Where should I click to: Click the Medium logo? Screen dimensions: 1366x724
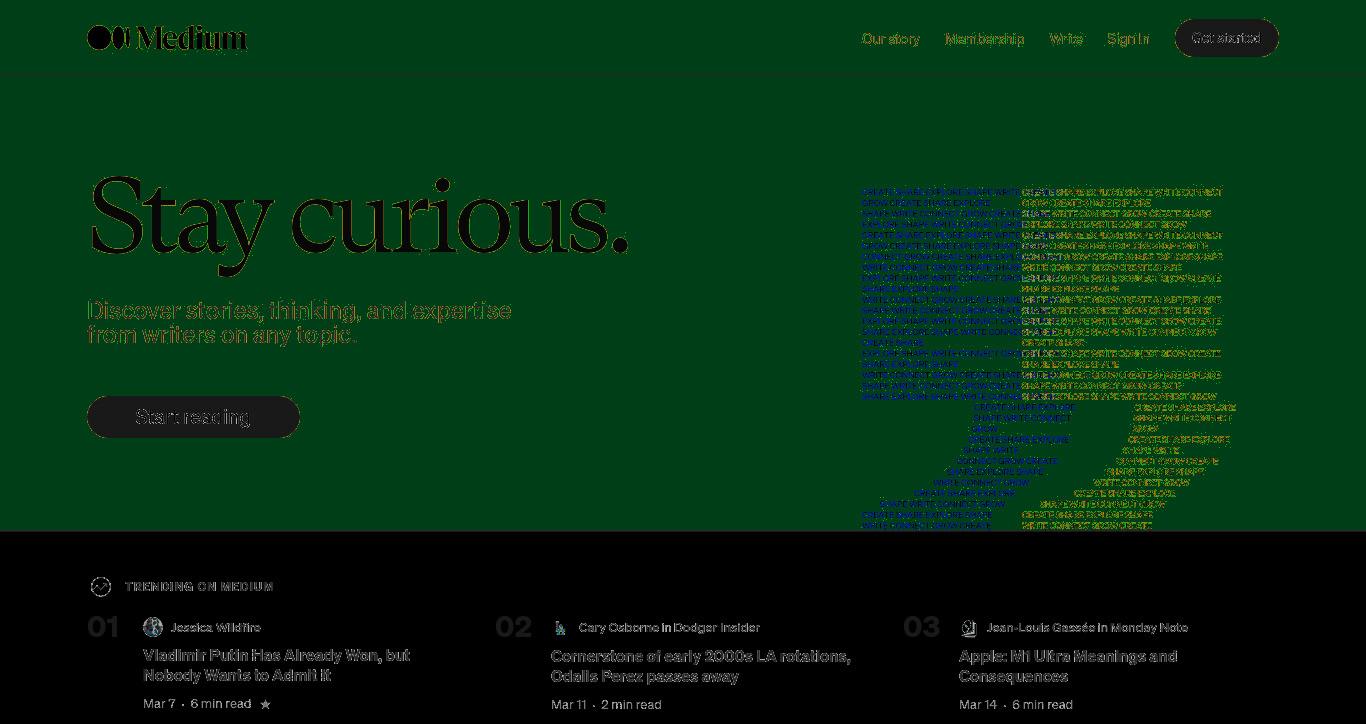[x=167, y=38]
